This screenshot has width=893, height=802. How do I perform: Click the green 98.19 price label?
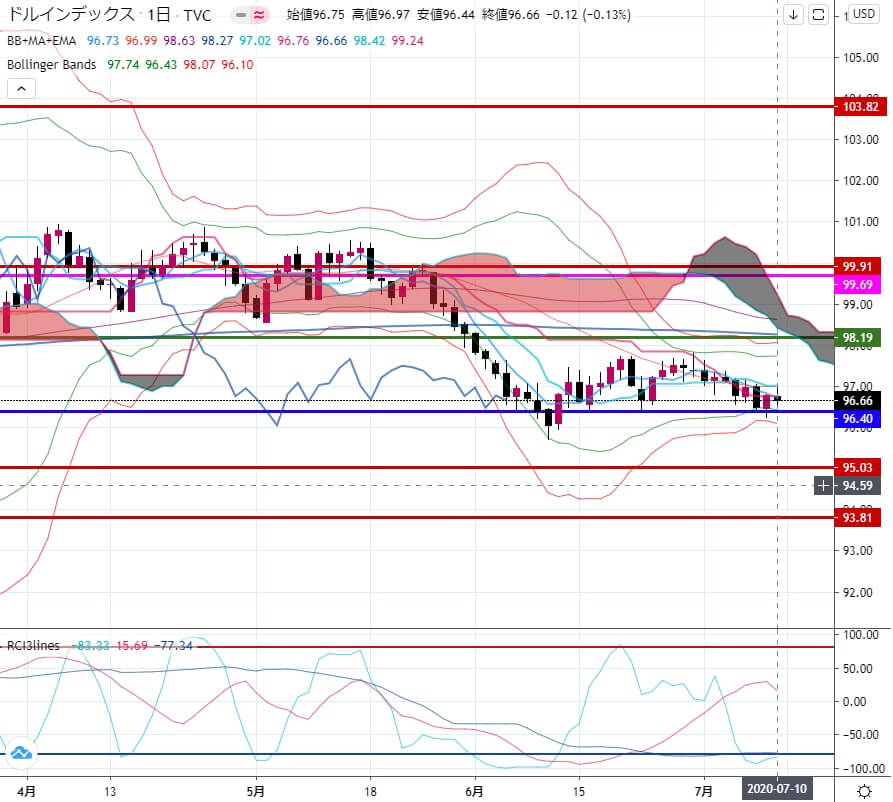[x=857, y=337]
